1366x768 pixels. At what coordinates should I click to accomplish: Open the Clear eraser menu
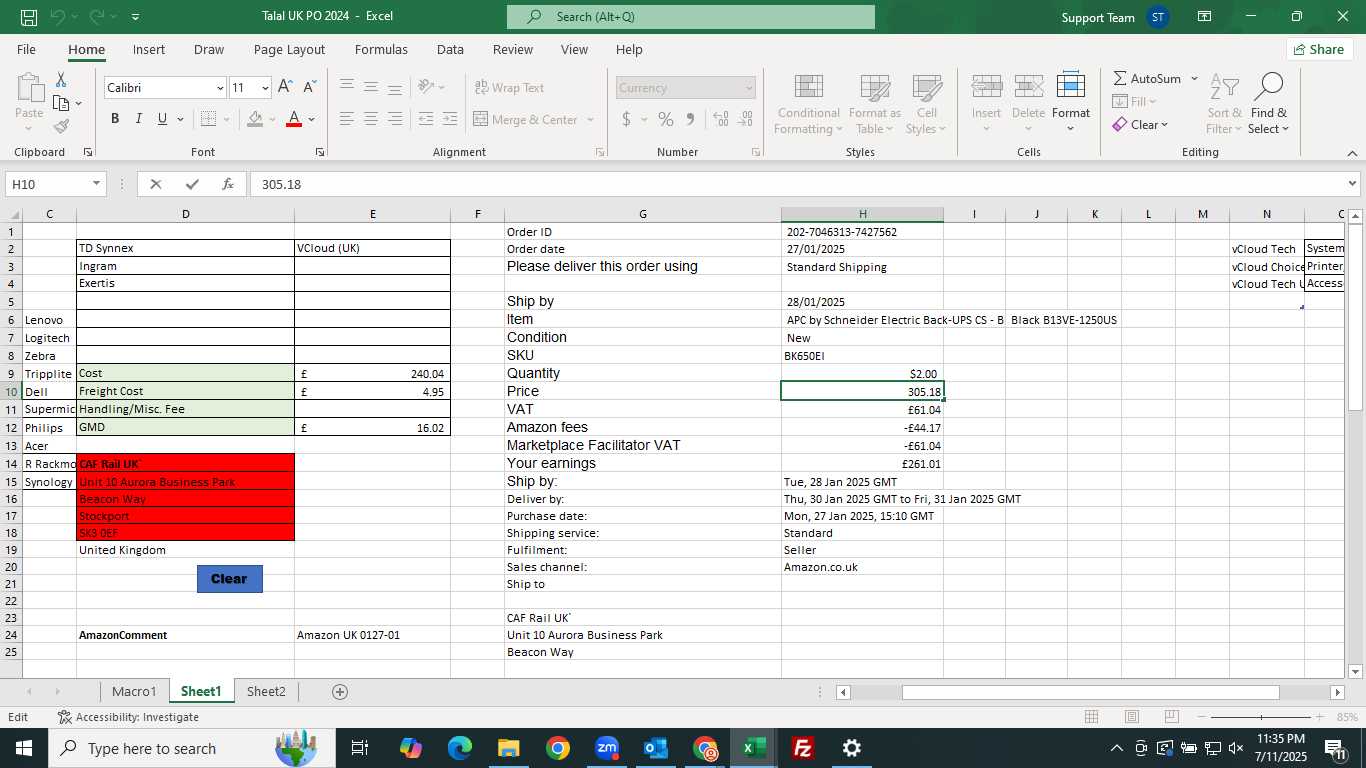1139,125
